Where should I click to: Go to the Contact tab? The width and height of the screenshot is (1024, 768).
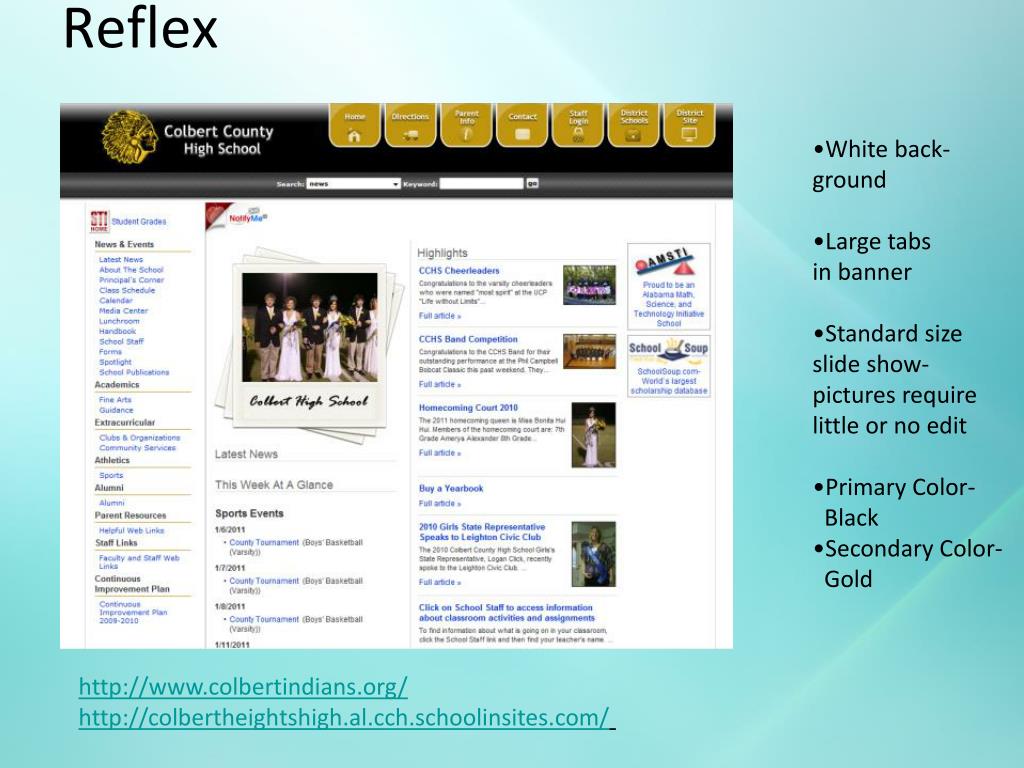click(522, 125)
